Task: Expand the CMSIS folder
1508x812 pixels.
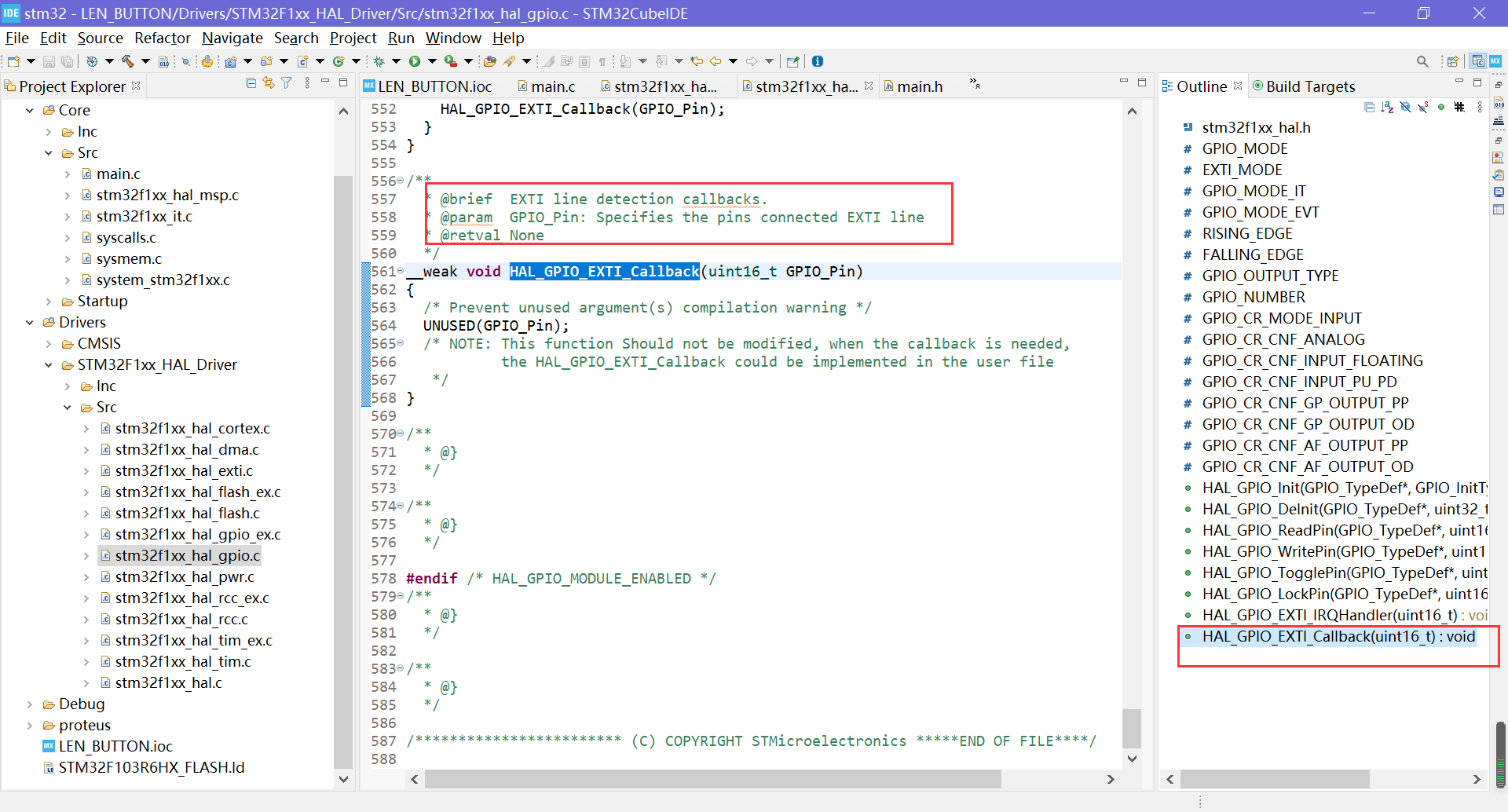Action: pyautogui.click(x=49, y=344)
